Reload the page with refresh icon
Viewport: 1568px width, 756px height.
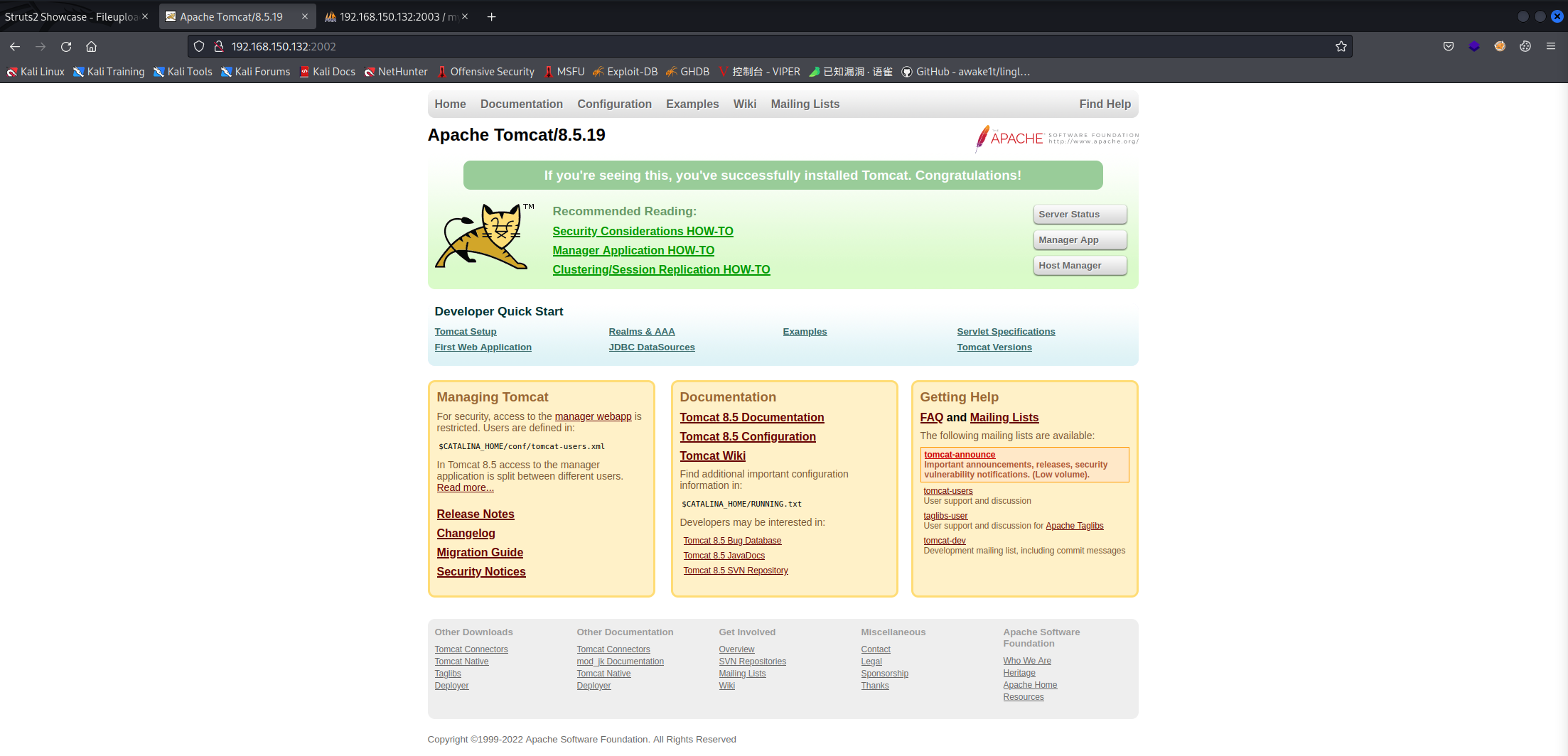tap(66, 46)
